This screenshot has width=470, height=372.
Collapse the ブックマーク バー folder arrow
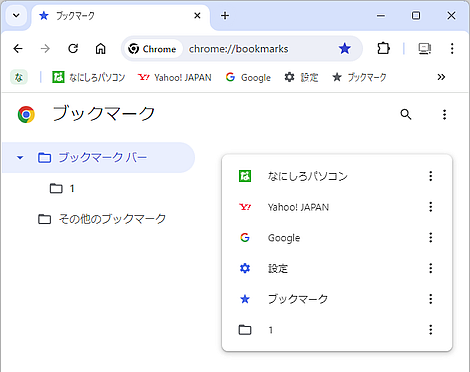(x=20, y=157)
